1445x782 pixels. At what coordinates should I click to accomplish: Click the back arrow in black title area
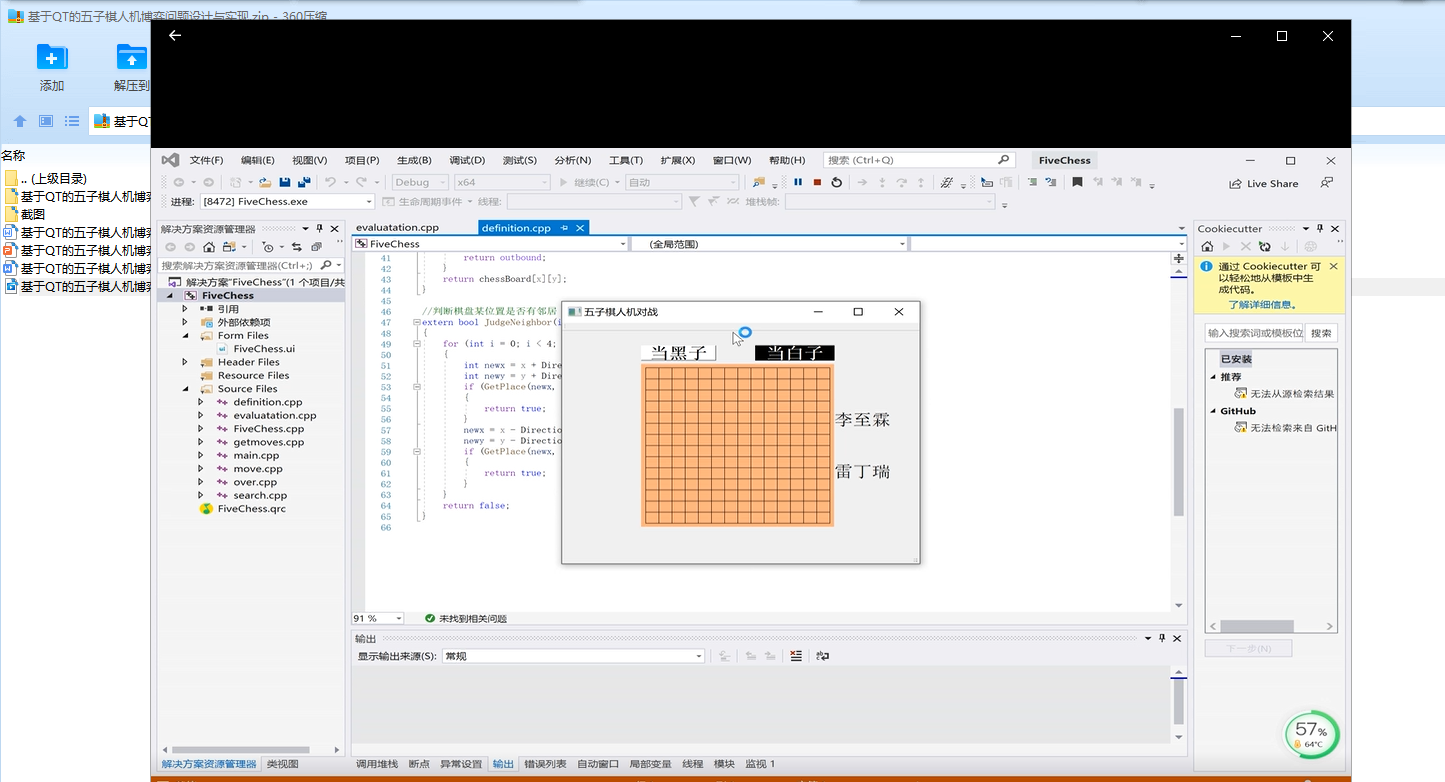(x=175, y=35)
